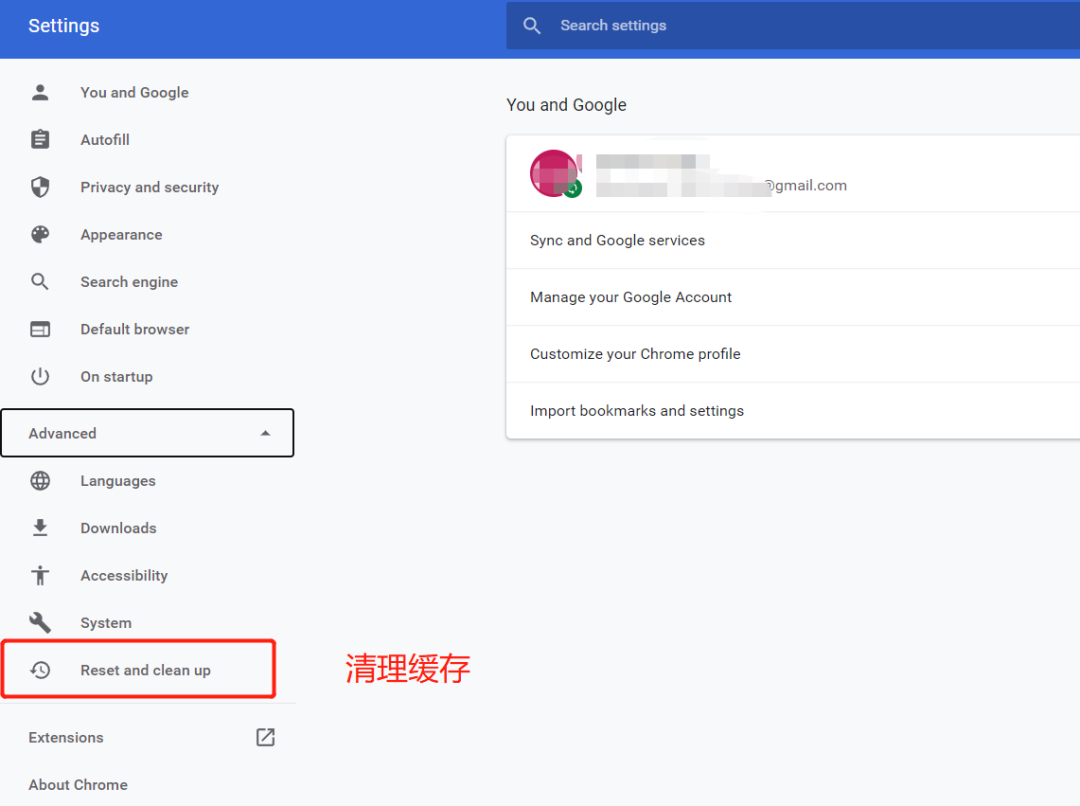Click the Downloads arrow icon

coord(40,528)
